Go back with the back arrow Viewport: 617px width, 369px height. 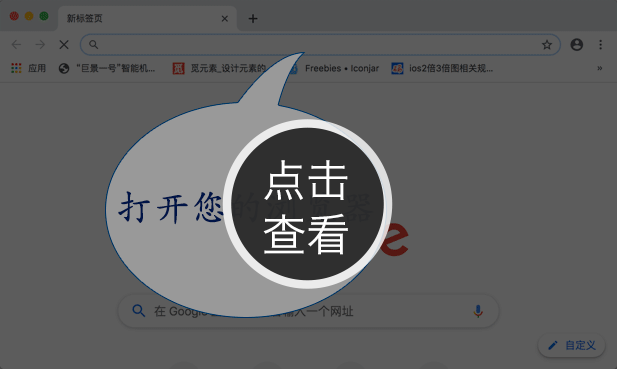click(x=16, y=44)
